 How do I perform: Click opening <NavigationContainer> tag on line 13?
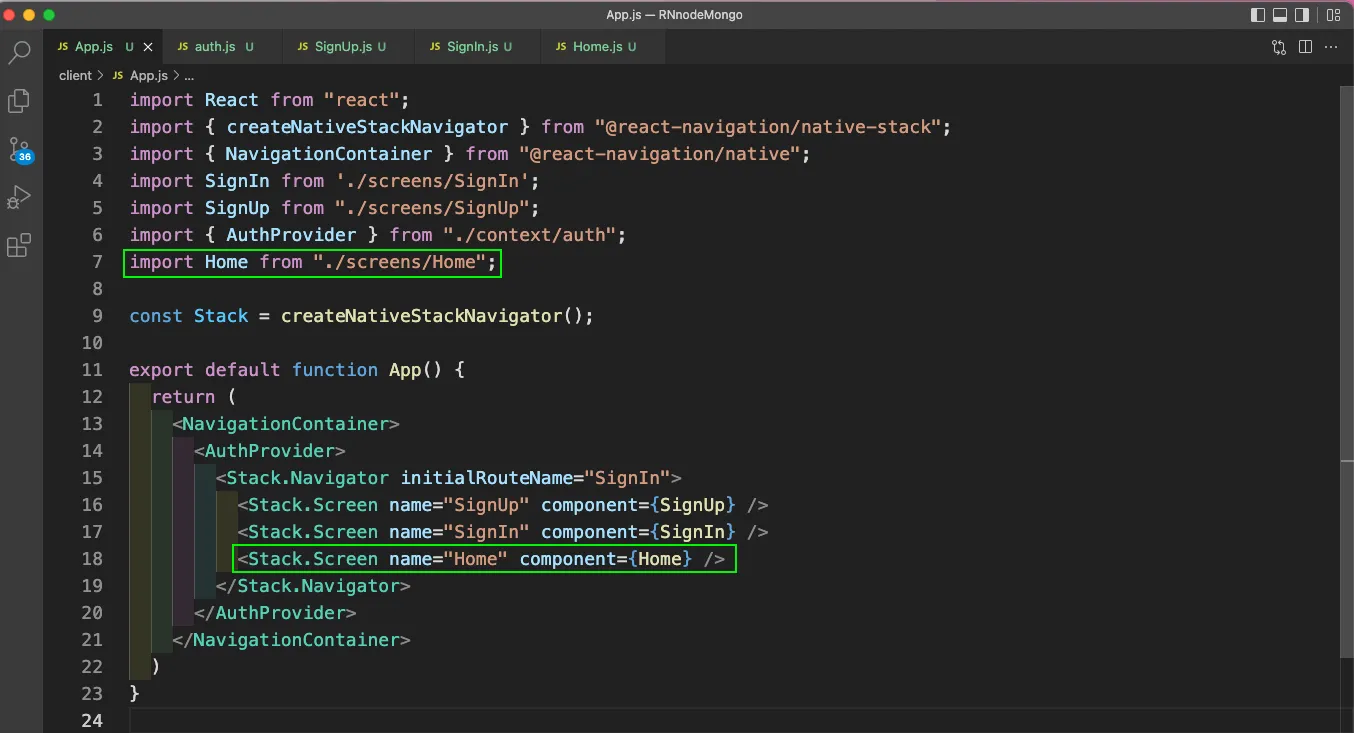[286, 424]
